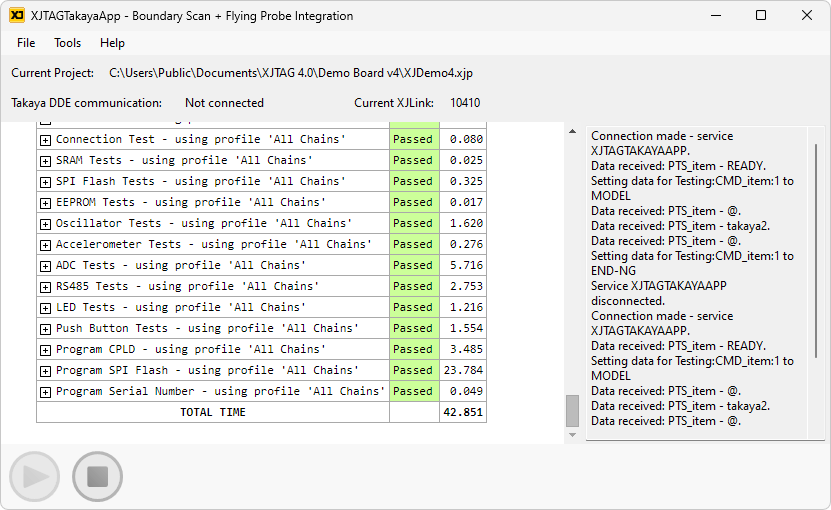Click the Stop test button

tap(97, 477)
